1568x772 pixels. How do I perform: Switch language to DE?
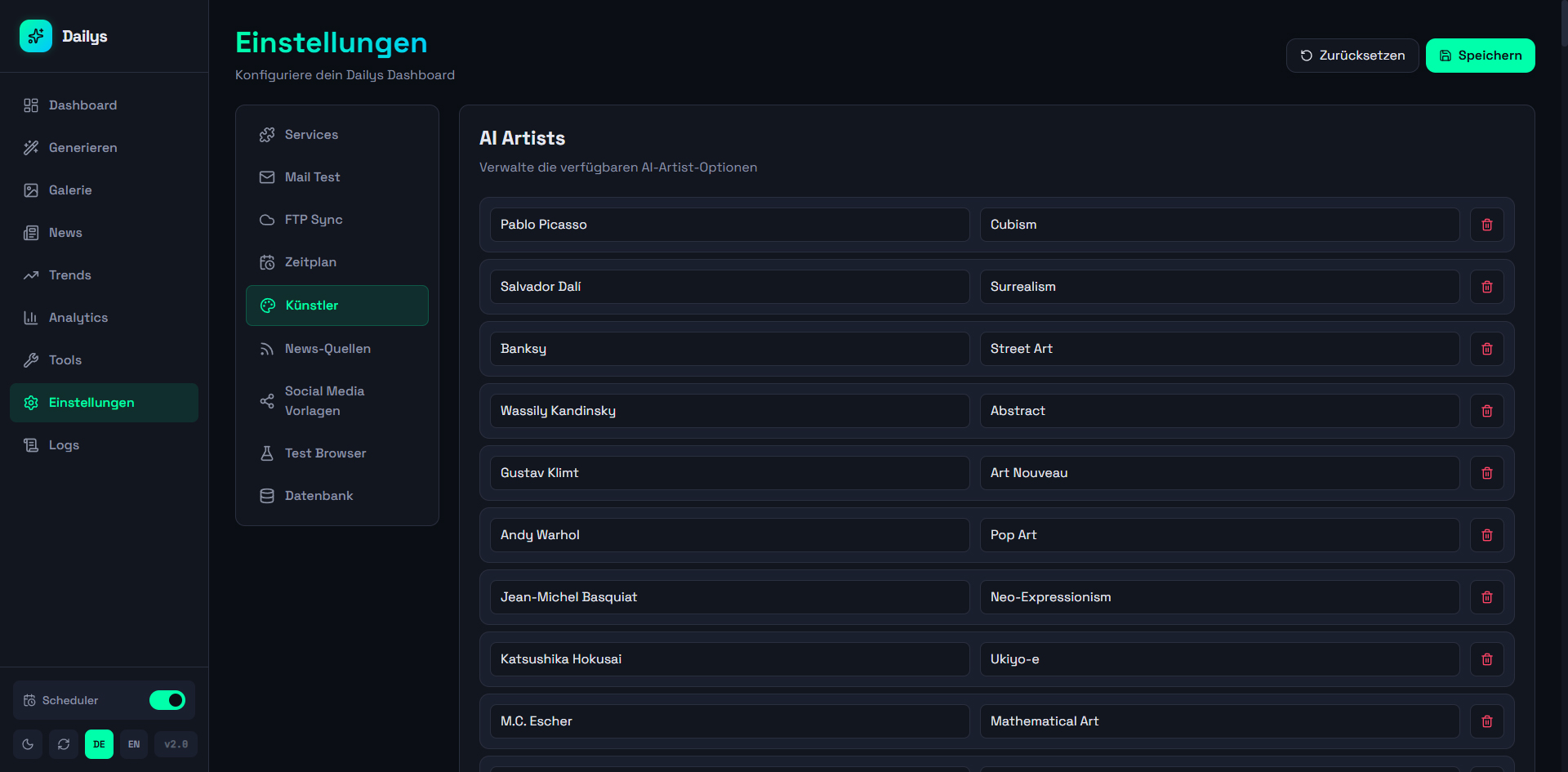[99, 744]
